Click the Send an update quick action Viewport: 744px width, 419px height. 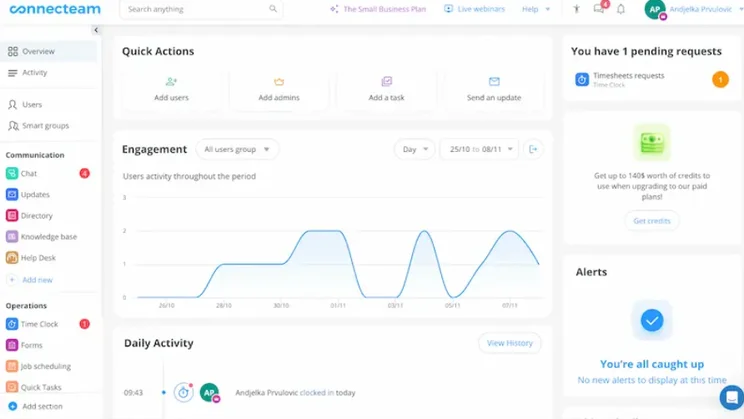[494, 89]
